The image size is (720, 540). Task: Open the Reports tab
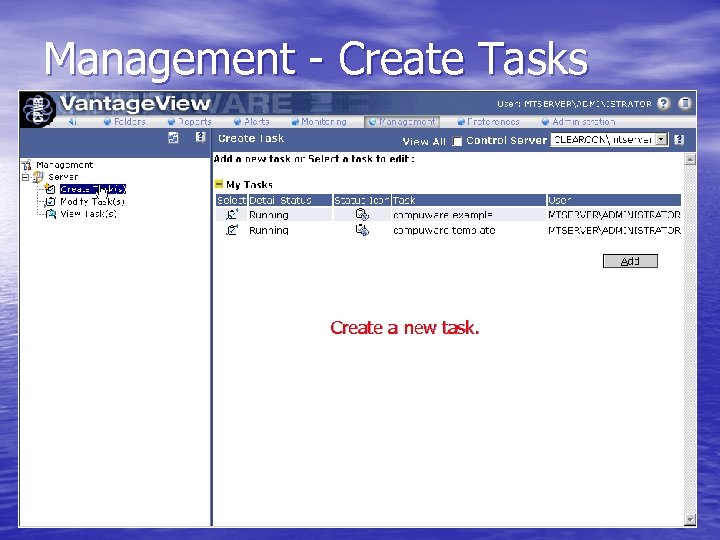tap(190, 122)
